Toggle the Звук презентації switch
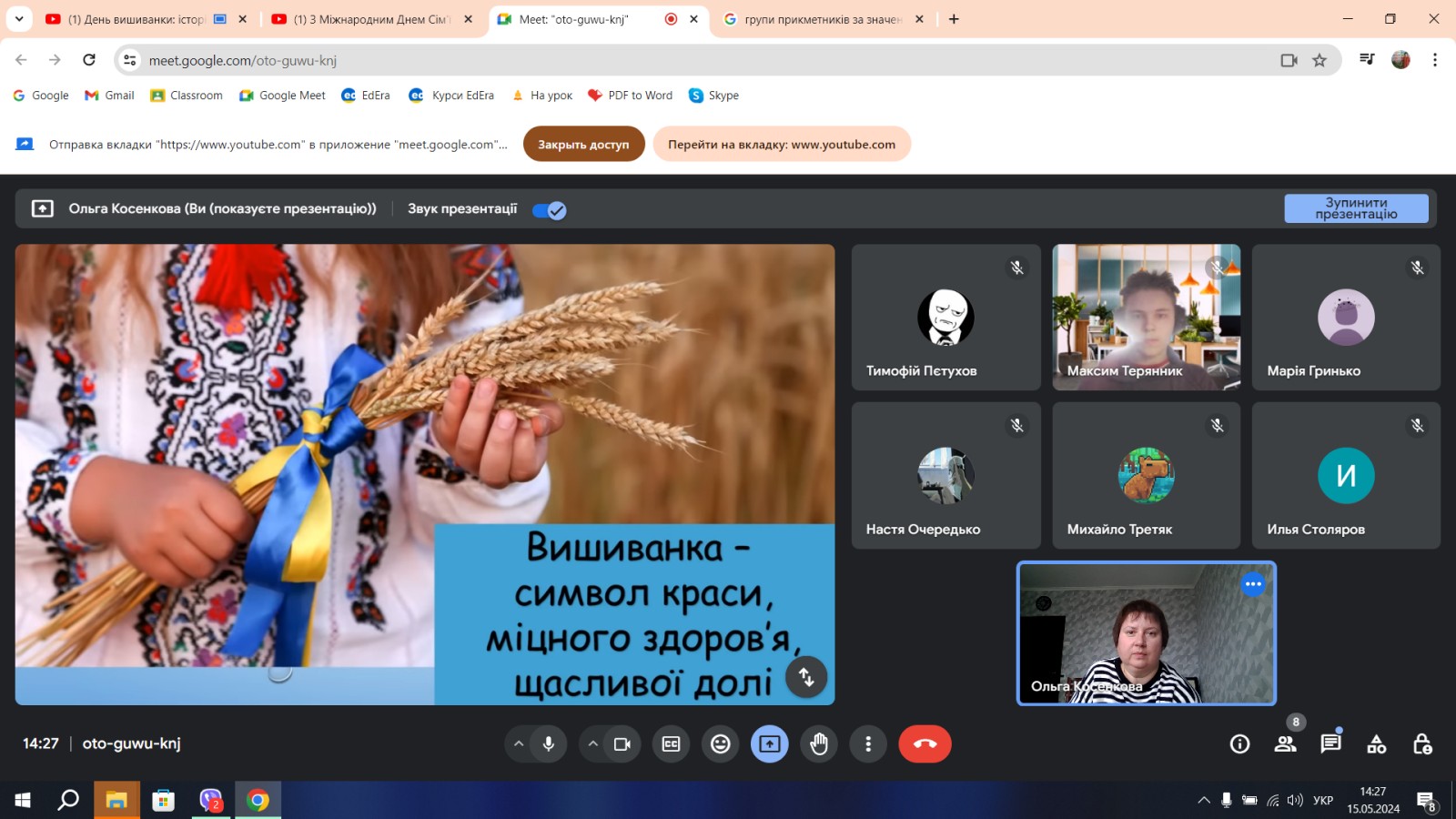Image resolution: width=1456 pixels, height=819 pixels. pyautogui.click(x=550, y=210)
